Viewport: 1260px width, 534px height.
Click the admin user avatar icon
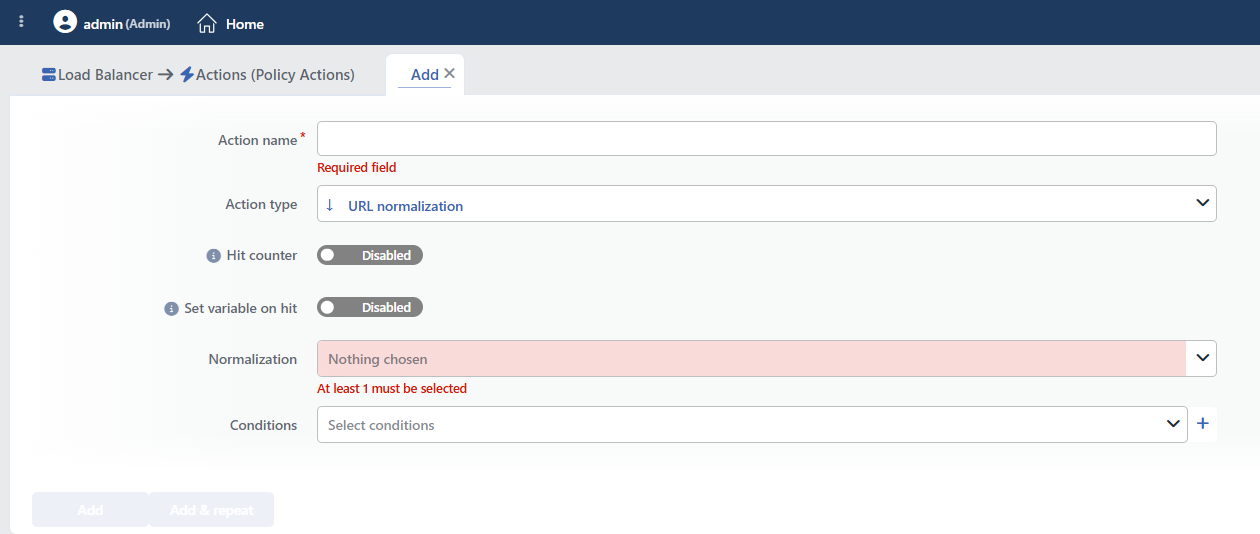[65, 22]
